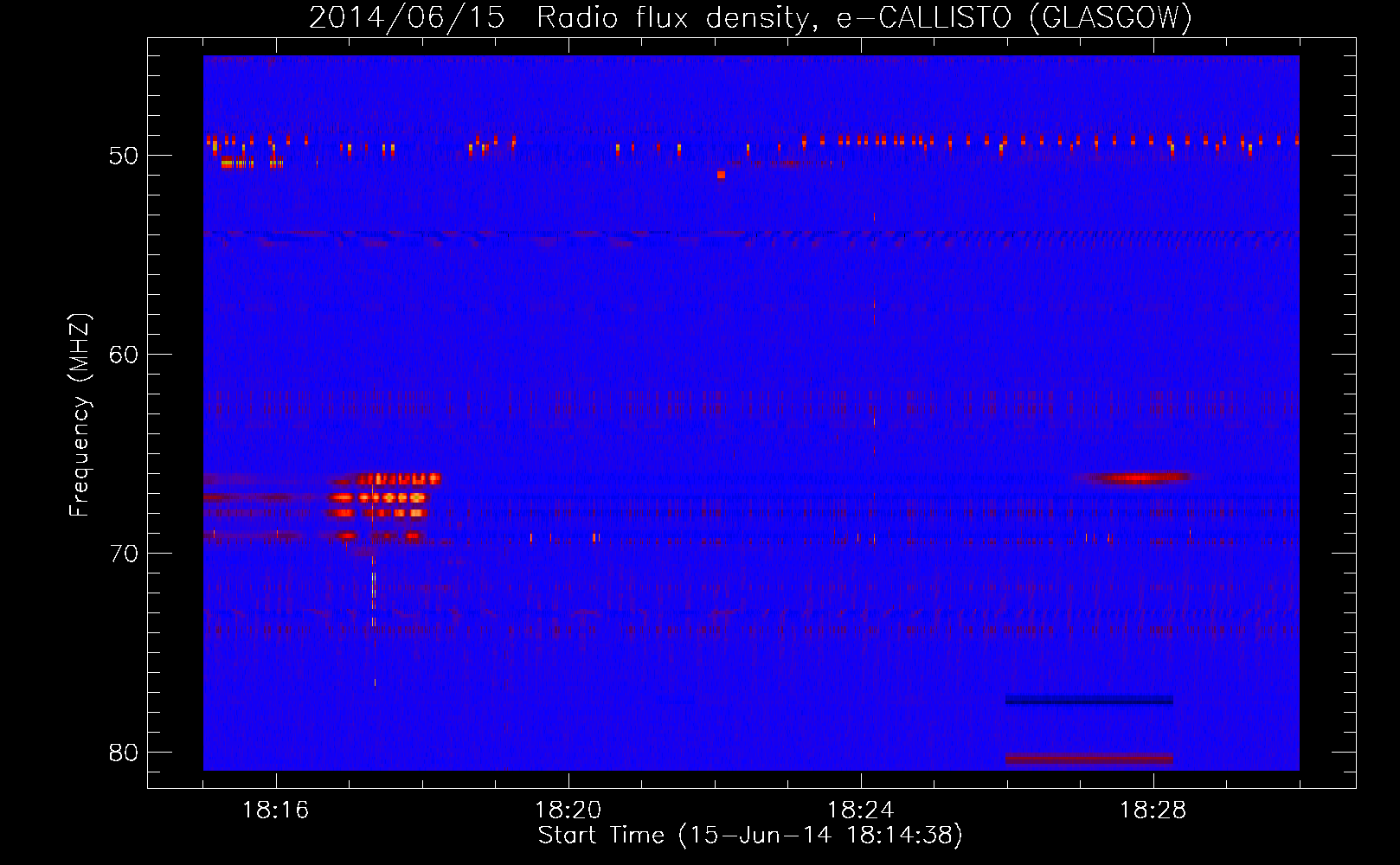The image size is (1400, 865).
Task: Click the 'Start Time (15-Jun-14 18:14:38)' x-axis label
Action: pos(750,836)
